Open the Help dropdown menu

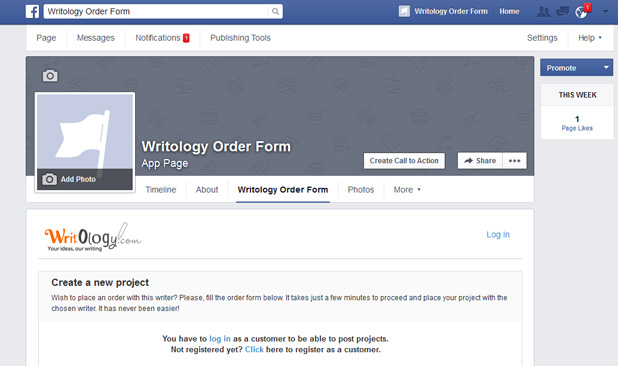[x=590, y=38]
